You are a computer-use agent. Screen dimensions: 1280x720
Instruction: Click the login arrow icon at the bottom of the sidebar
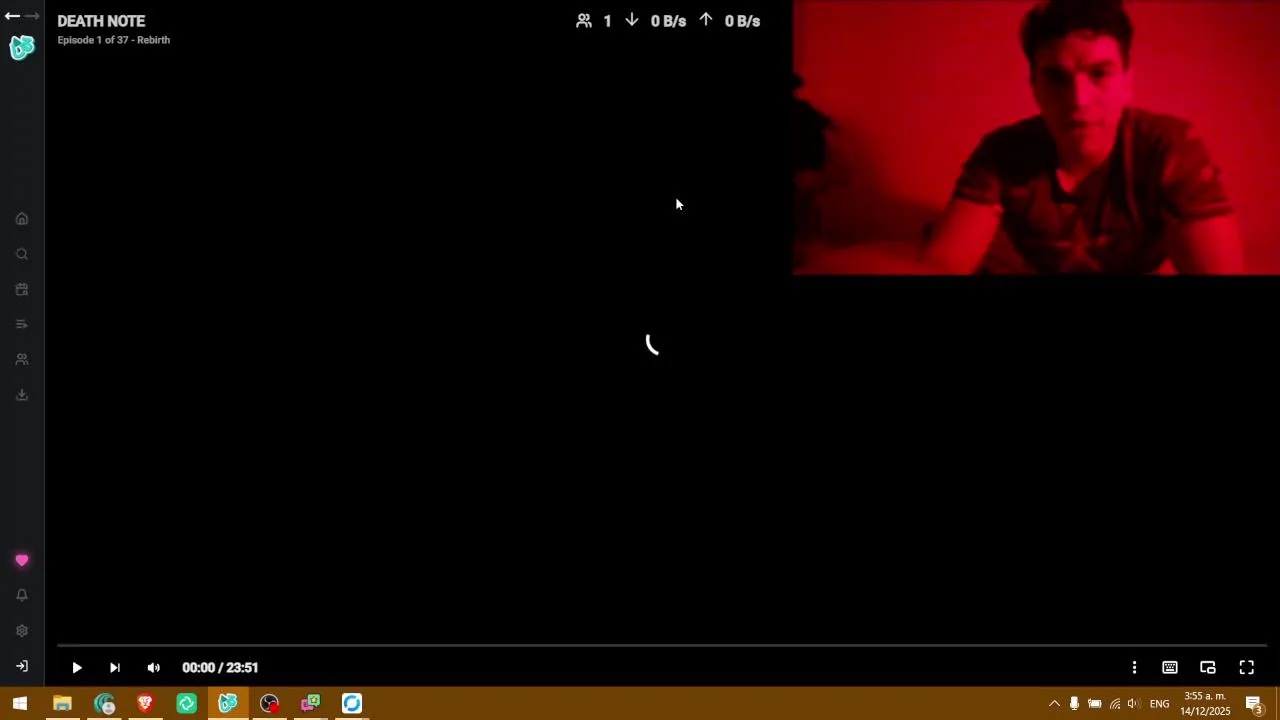coord(22,666)
